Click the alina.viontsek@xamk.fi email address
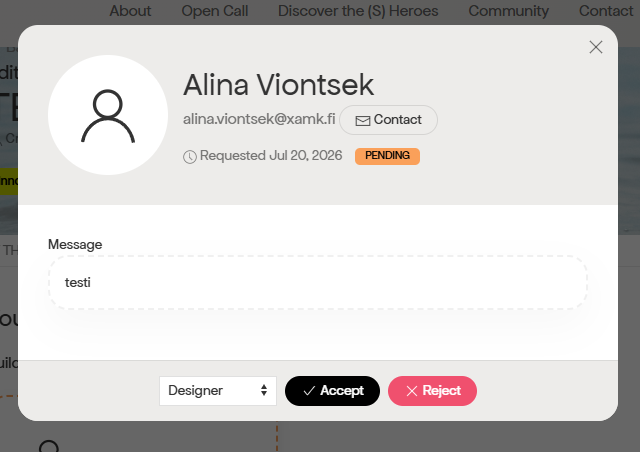The image size is (640, 452). click(x=259, y=119)
